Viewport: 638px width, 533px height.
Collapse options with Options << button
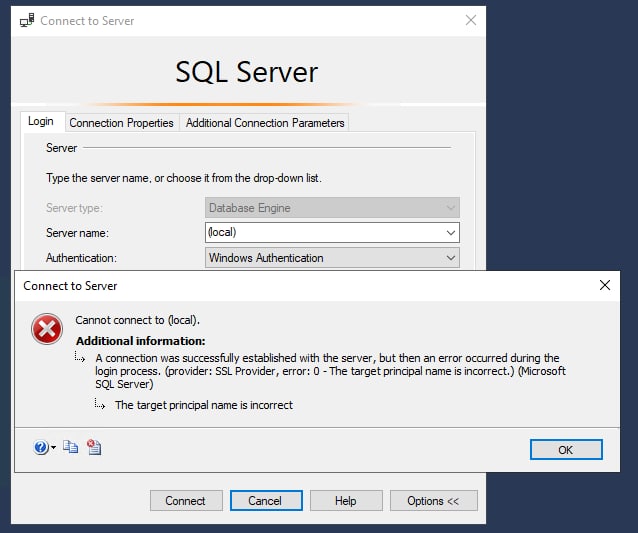pos(434,500)
